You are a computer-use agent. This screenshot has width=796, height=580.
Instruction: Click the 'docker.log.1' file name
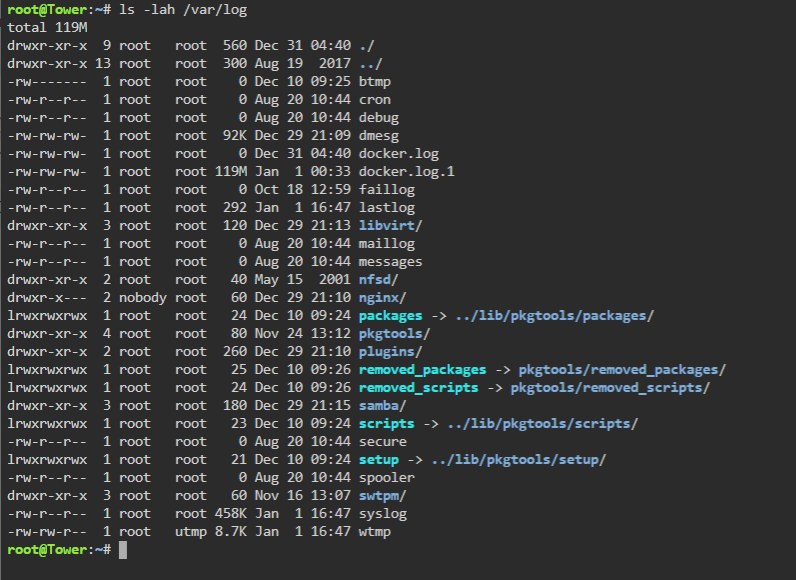(x=407, y=172)
